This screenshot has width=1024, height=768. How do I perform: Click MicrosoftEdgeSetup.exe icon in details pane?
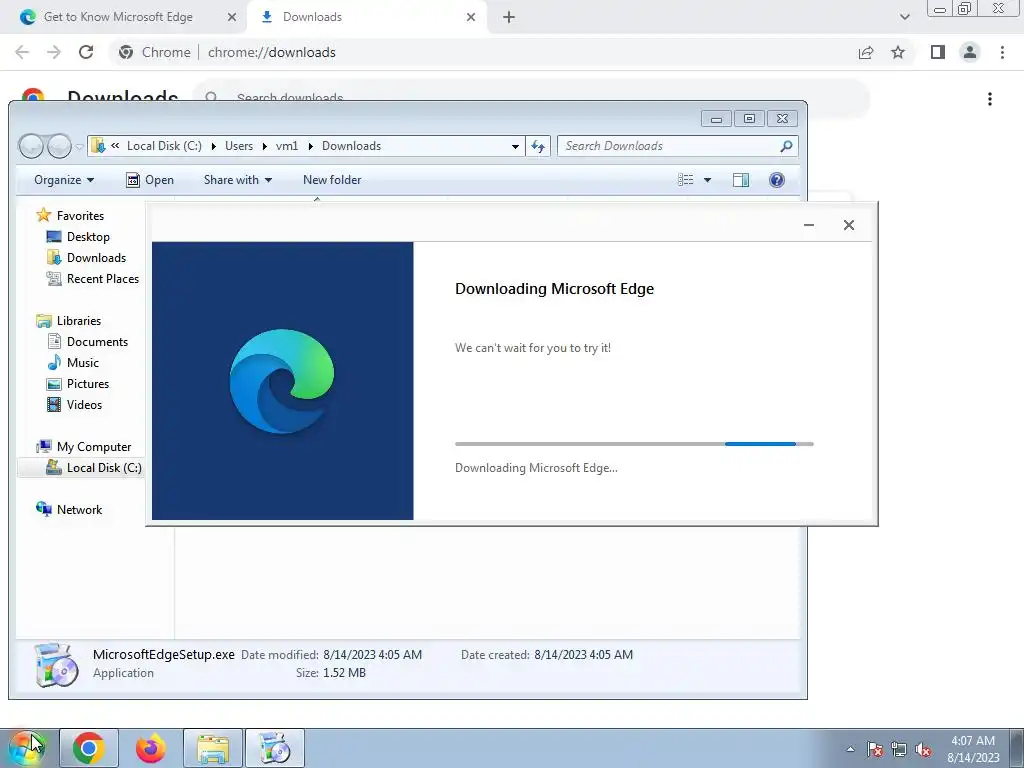(x=56, y=665)
